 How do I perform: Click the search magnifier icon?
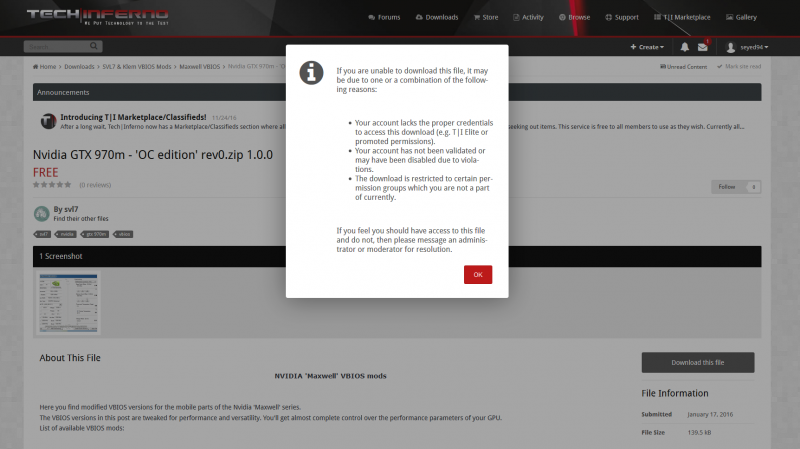coord(94,46)
